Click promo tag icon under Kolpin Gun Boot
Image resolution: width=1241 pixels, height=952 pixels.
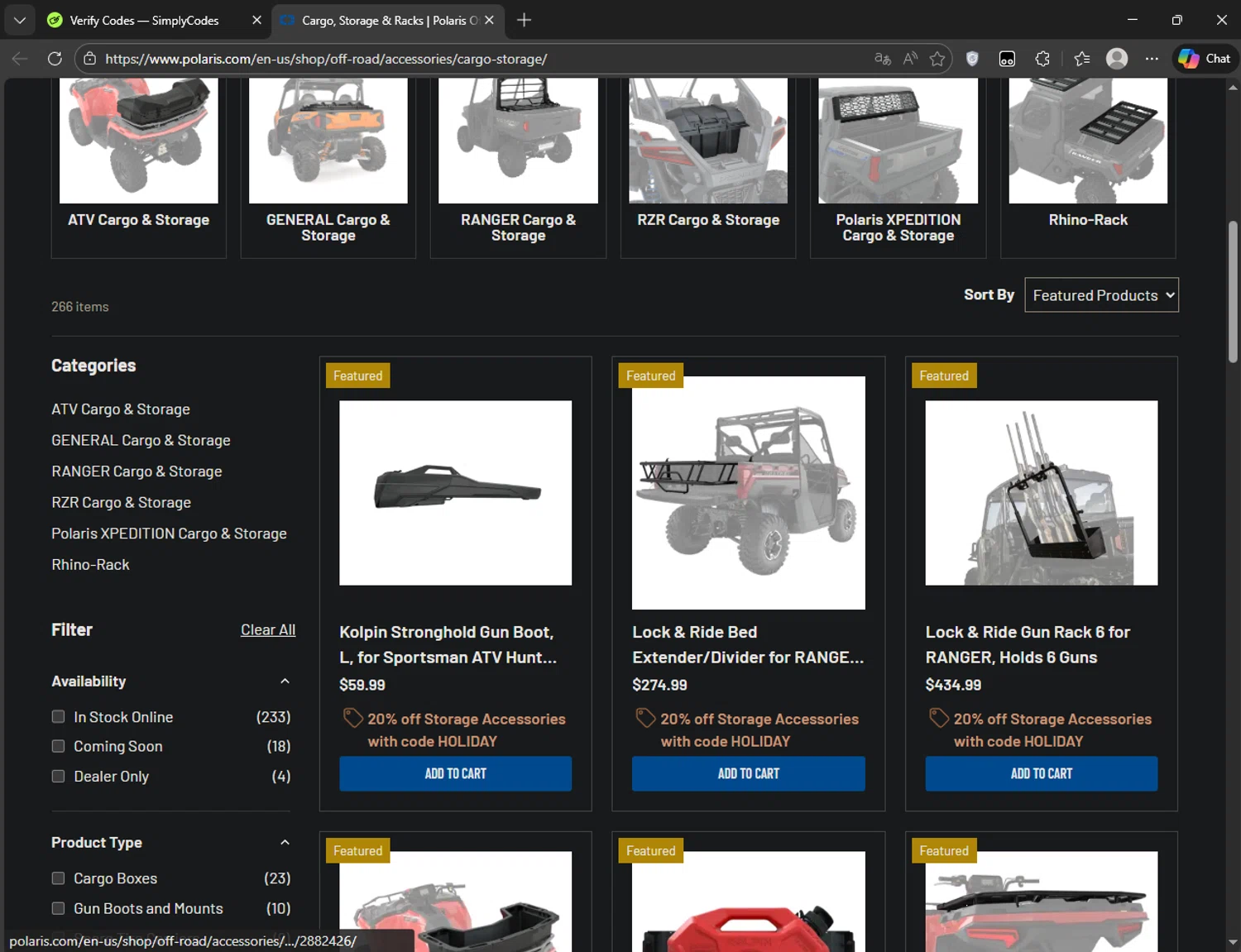(x=353, y=718)
